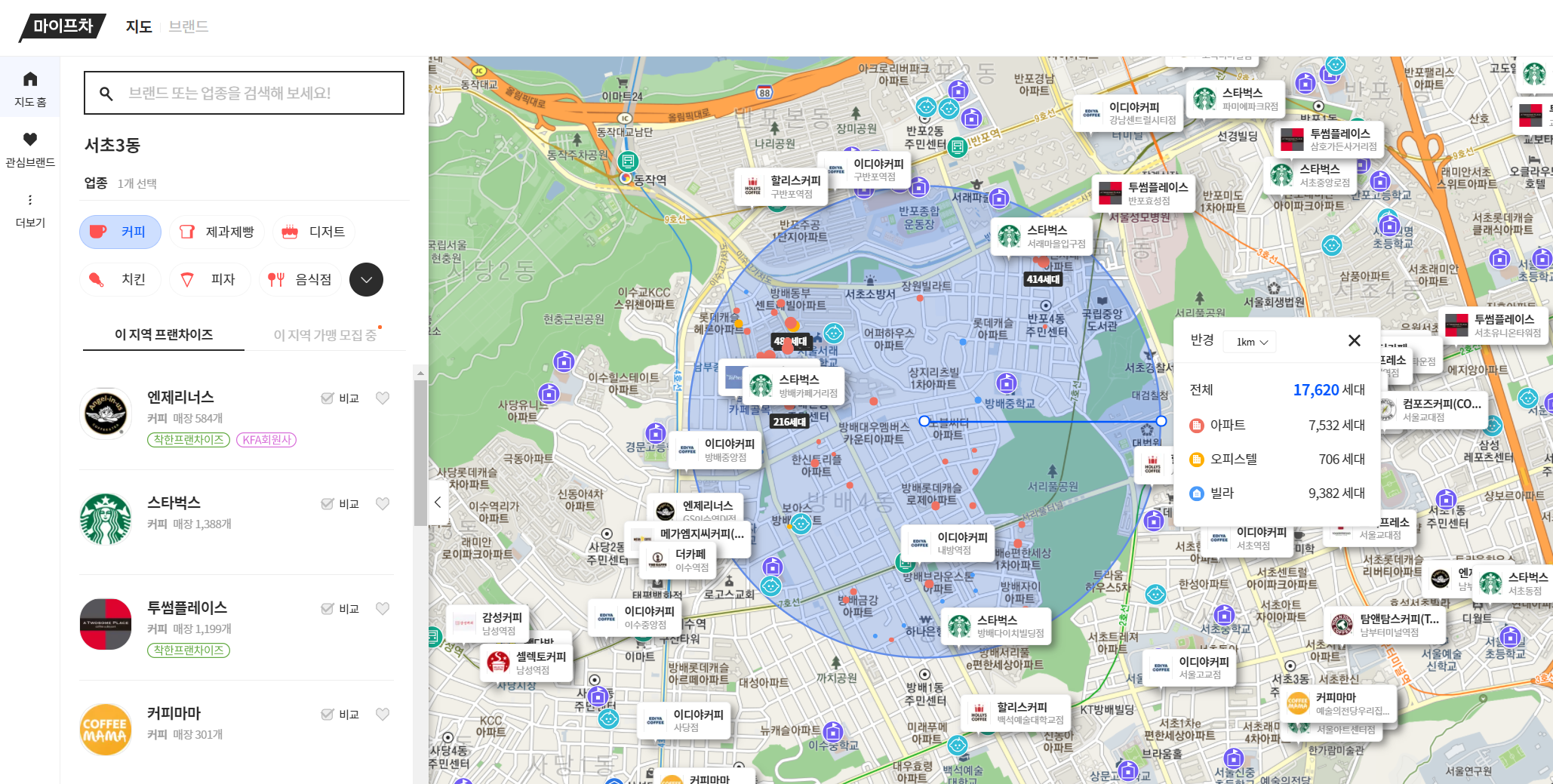Close the 반경 household panel
The width and height of the screenshot is (1553, 784).
point(1355,341)
